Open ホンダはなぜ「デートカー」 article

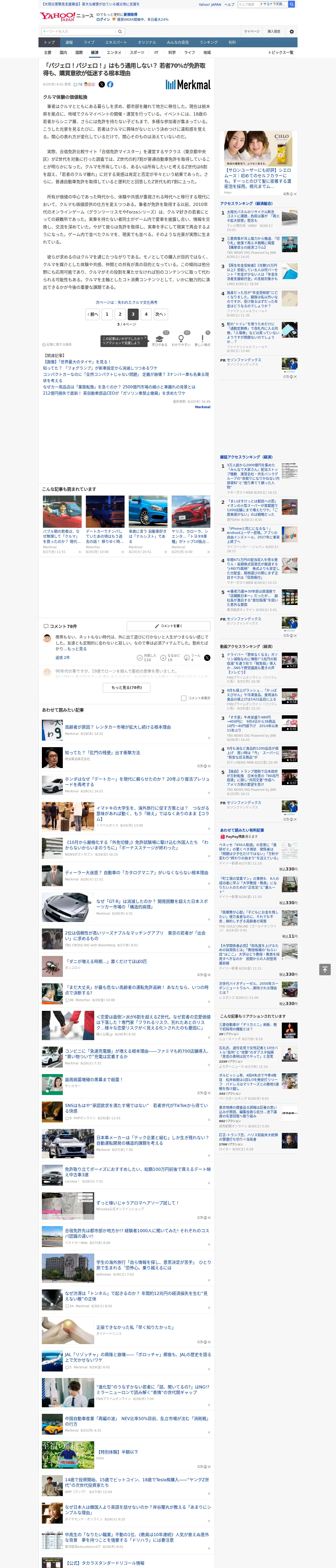point(137,782)
